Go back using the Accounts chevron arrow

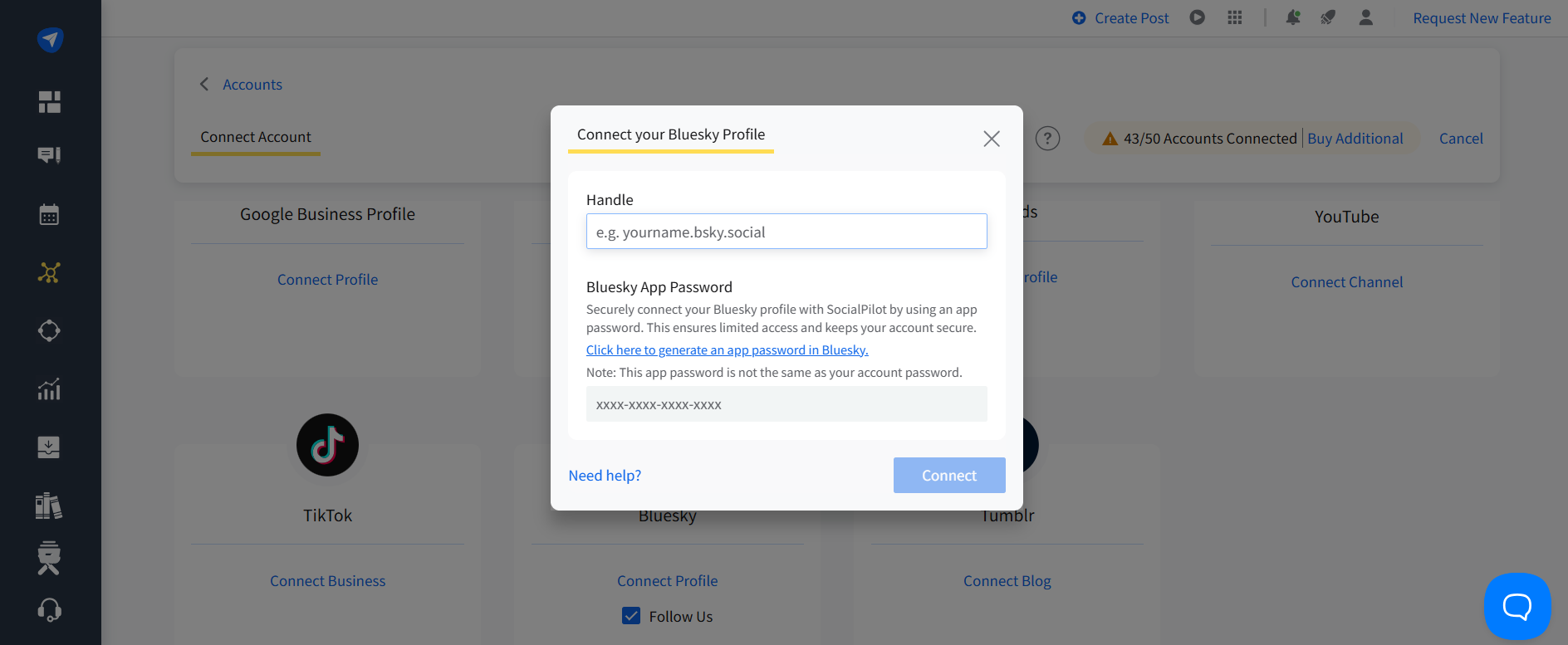(204, 85)
